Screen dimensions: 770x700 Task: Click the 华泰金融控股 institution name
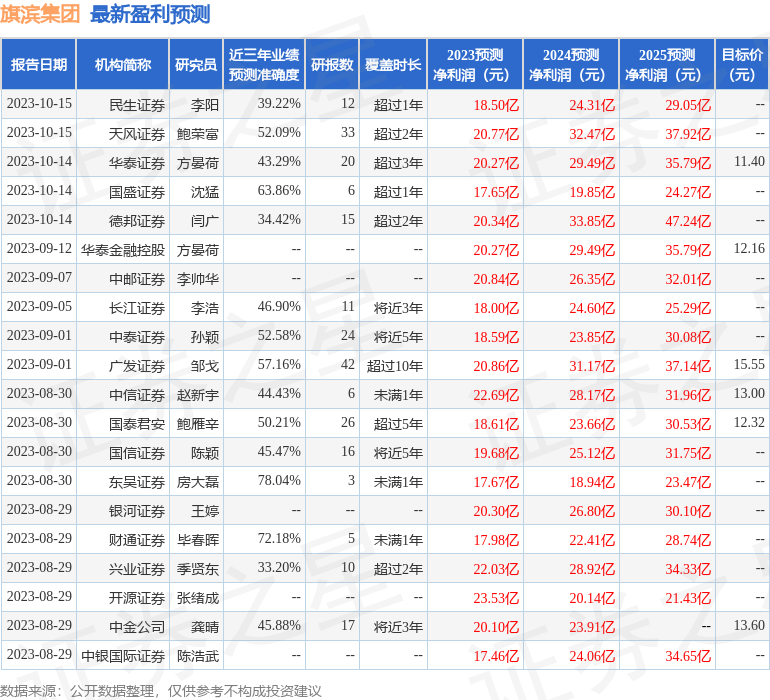tap(123, 249)
